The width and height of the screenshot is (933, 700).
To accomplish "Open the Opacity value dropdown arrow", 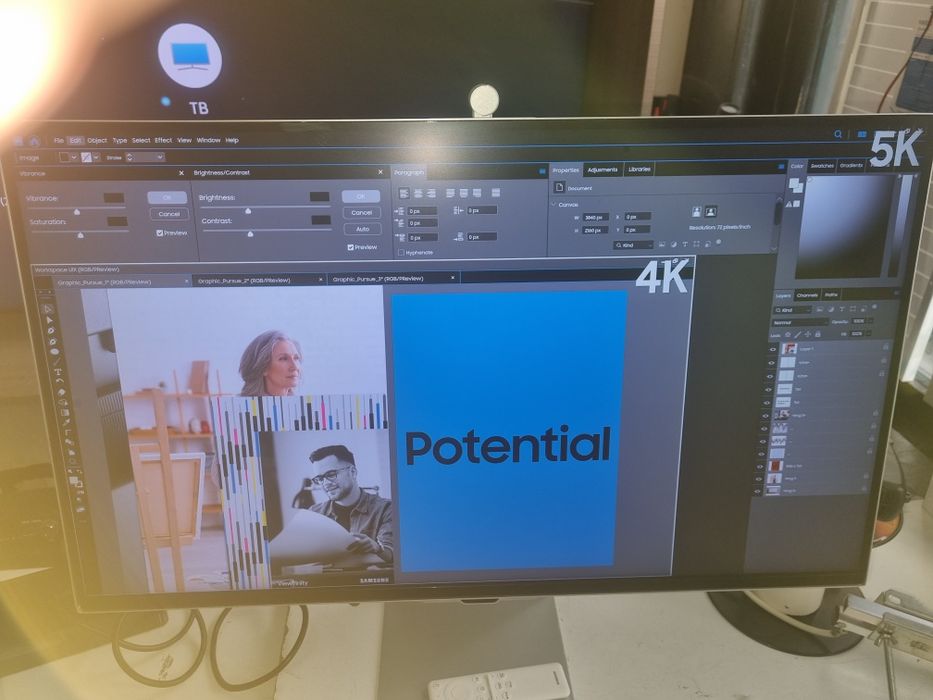I will coord(870,321).
